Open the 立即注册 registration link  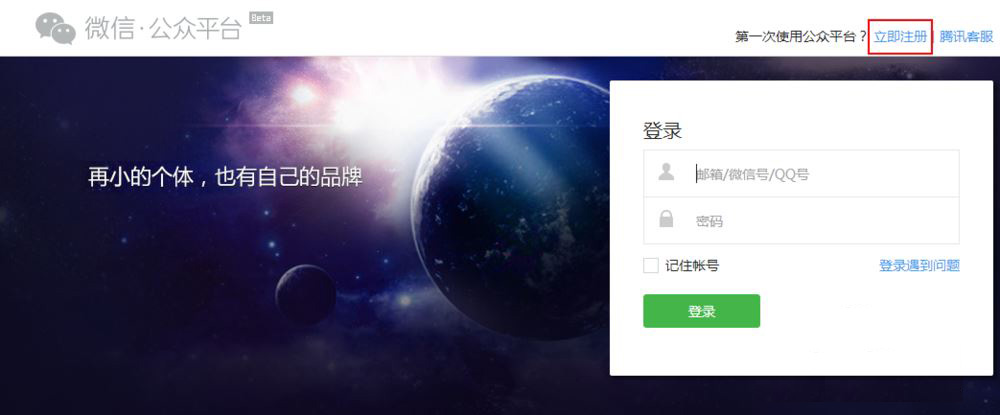click(901, 37)
